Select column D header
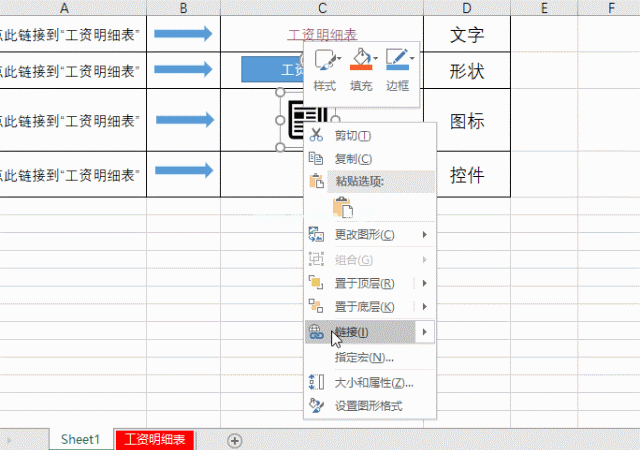Screen dimensions: 640x450 466,8
